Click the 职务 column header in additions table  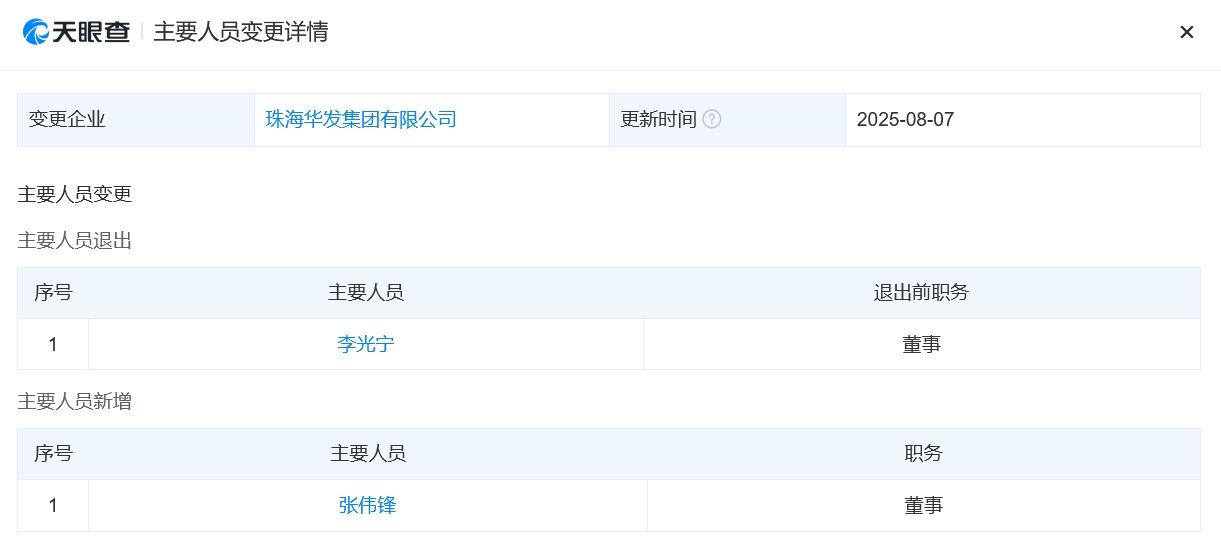tap(924, 453)
